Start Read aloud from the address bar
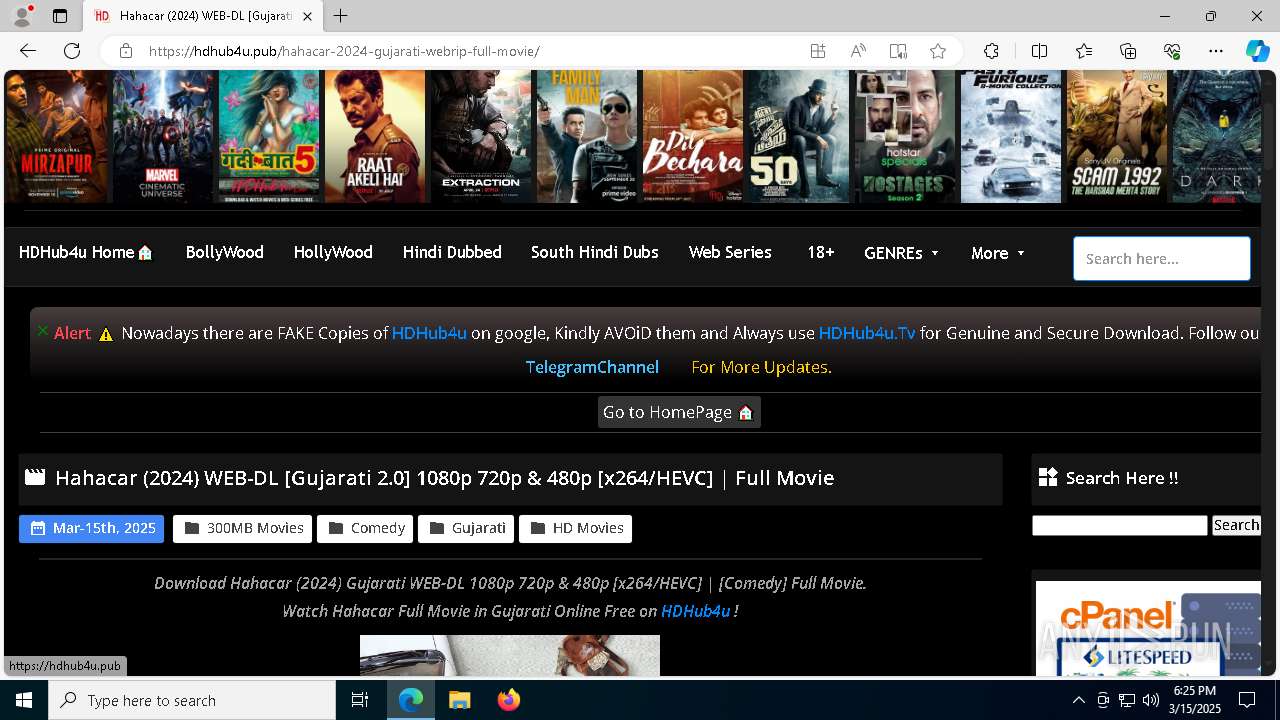The image size is (1280, 720). pos(858,51)
